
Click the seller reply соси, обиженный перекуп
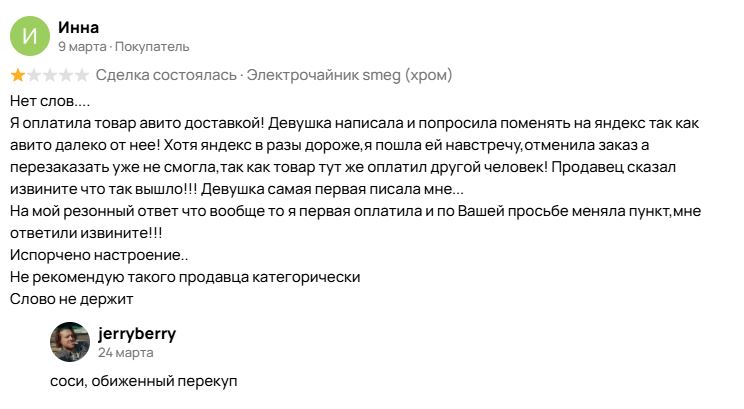pyautogui.click(x=143, y=381)
